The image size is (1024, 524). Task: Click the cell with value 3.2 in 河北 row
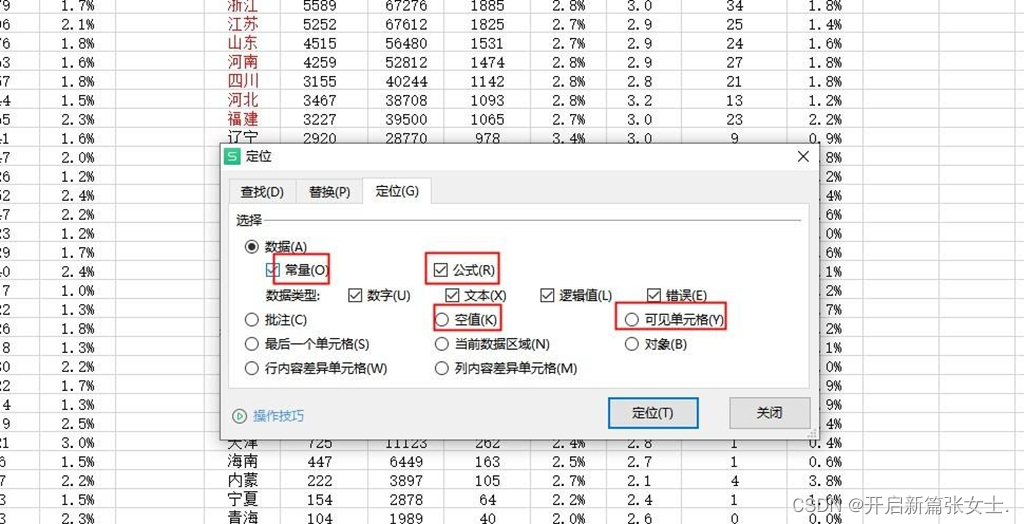(x=643, y=100)
